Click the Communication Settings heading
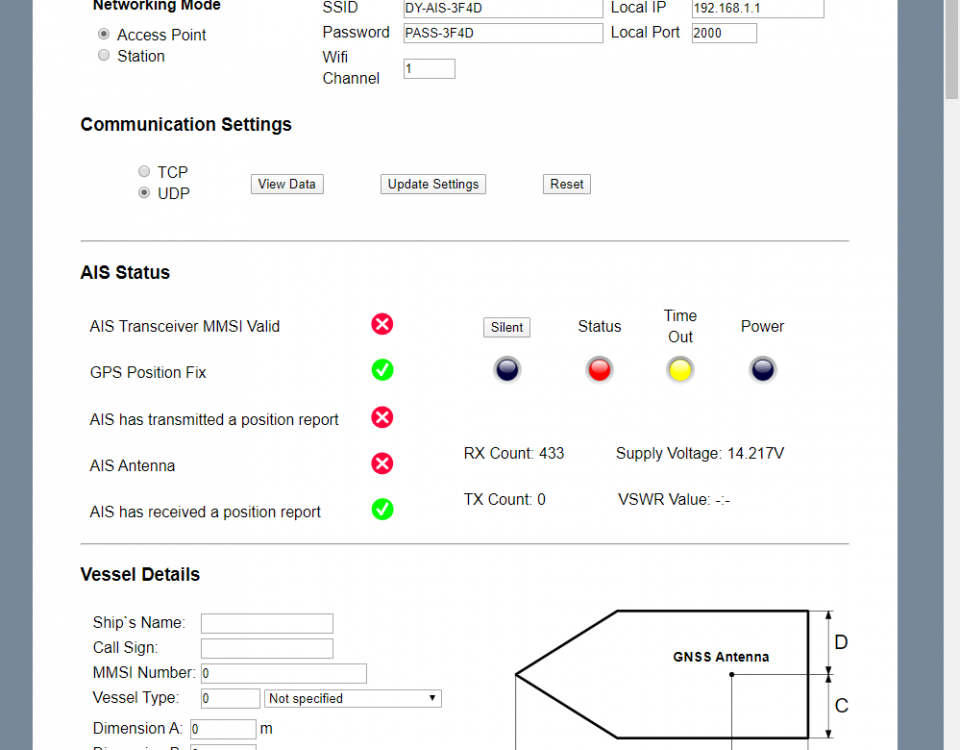This screenshot has height=750, width=960. click(186, 124)
